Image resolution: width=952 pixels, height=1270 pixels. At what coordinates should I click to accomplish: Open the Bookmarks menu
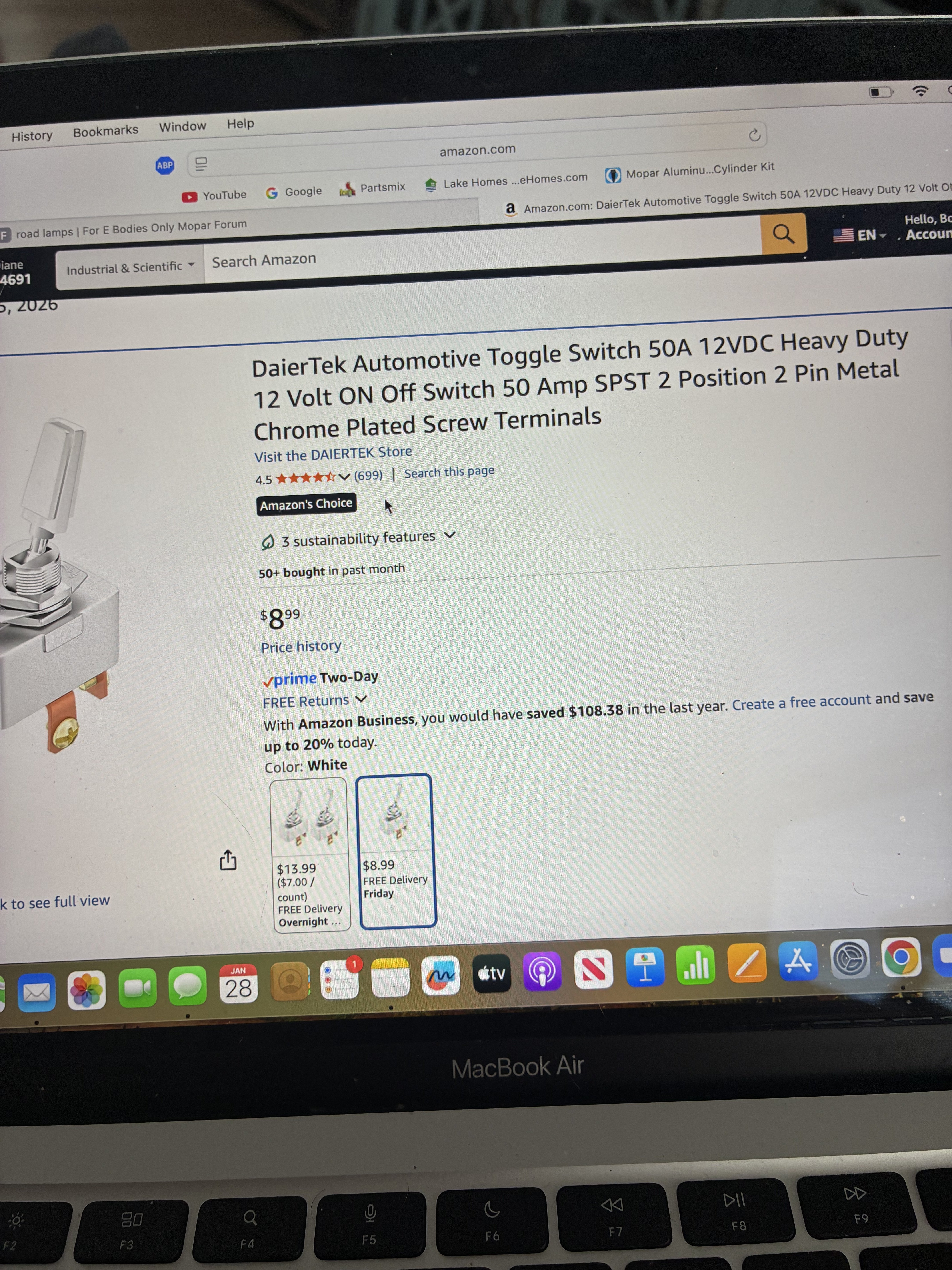pyautogui.click(x=106, y=131)
